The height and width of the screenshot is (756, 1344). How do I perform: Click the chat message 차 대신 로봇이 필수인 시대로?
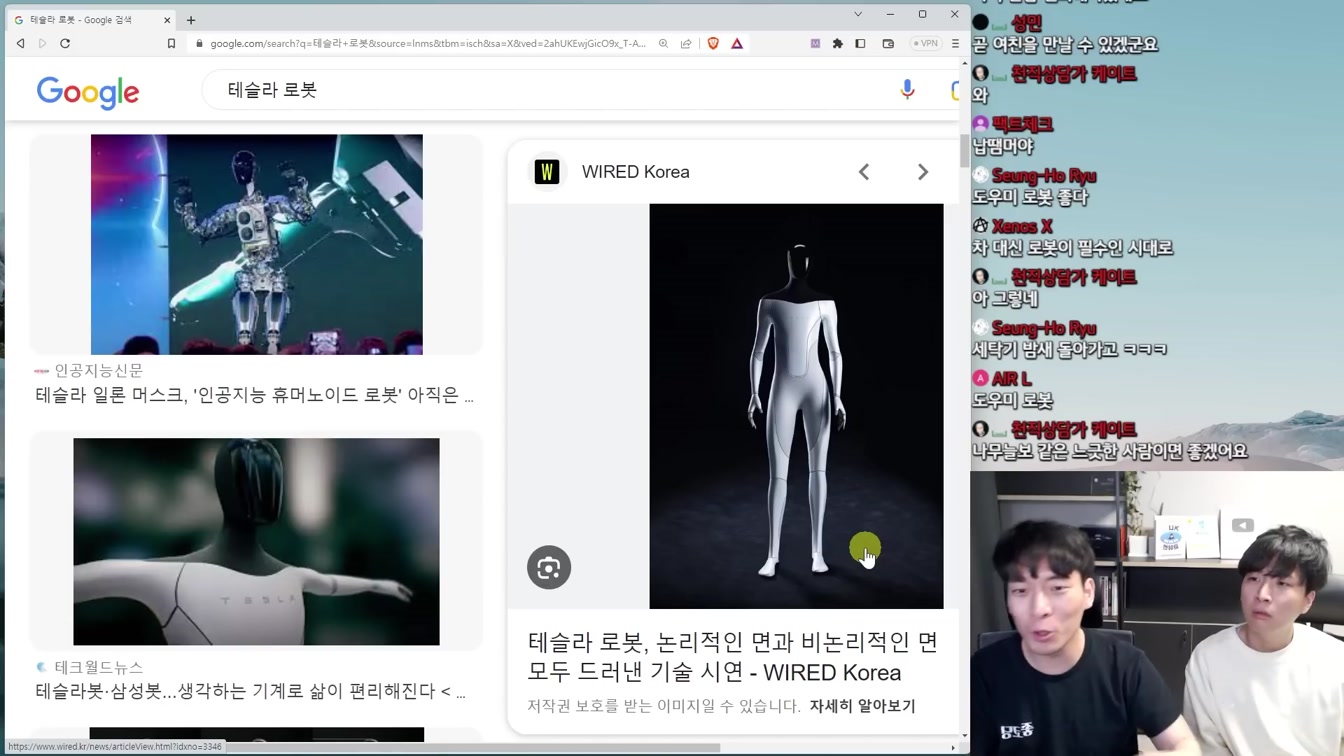coord(1072,248)
